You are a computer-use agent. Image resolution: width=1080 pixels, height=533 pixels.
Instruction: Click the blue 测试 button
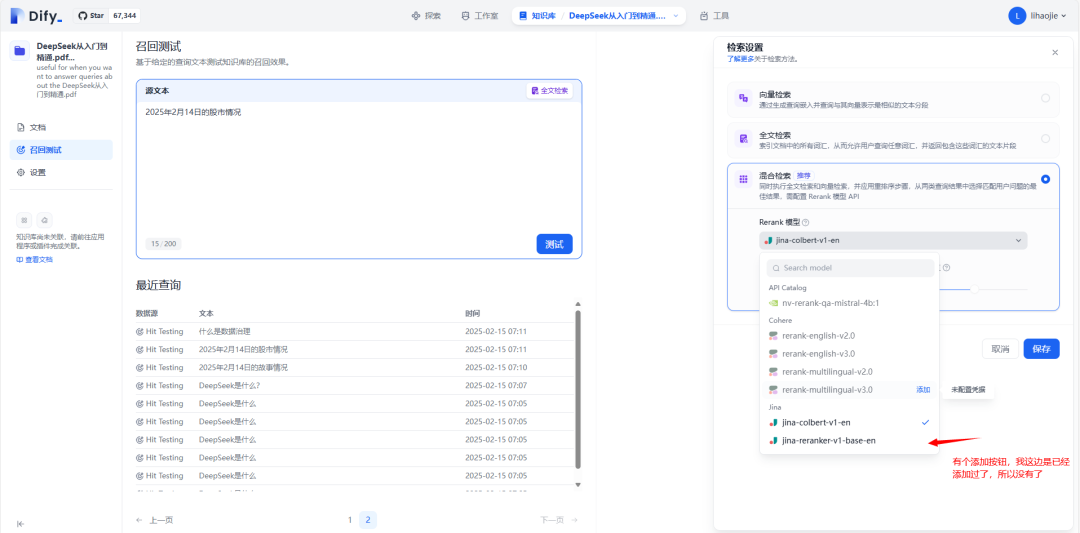click(x=554, y=244)
